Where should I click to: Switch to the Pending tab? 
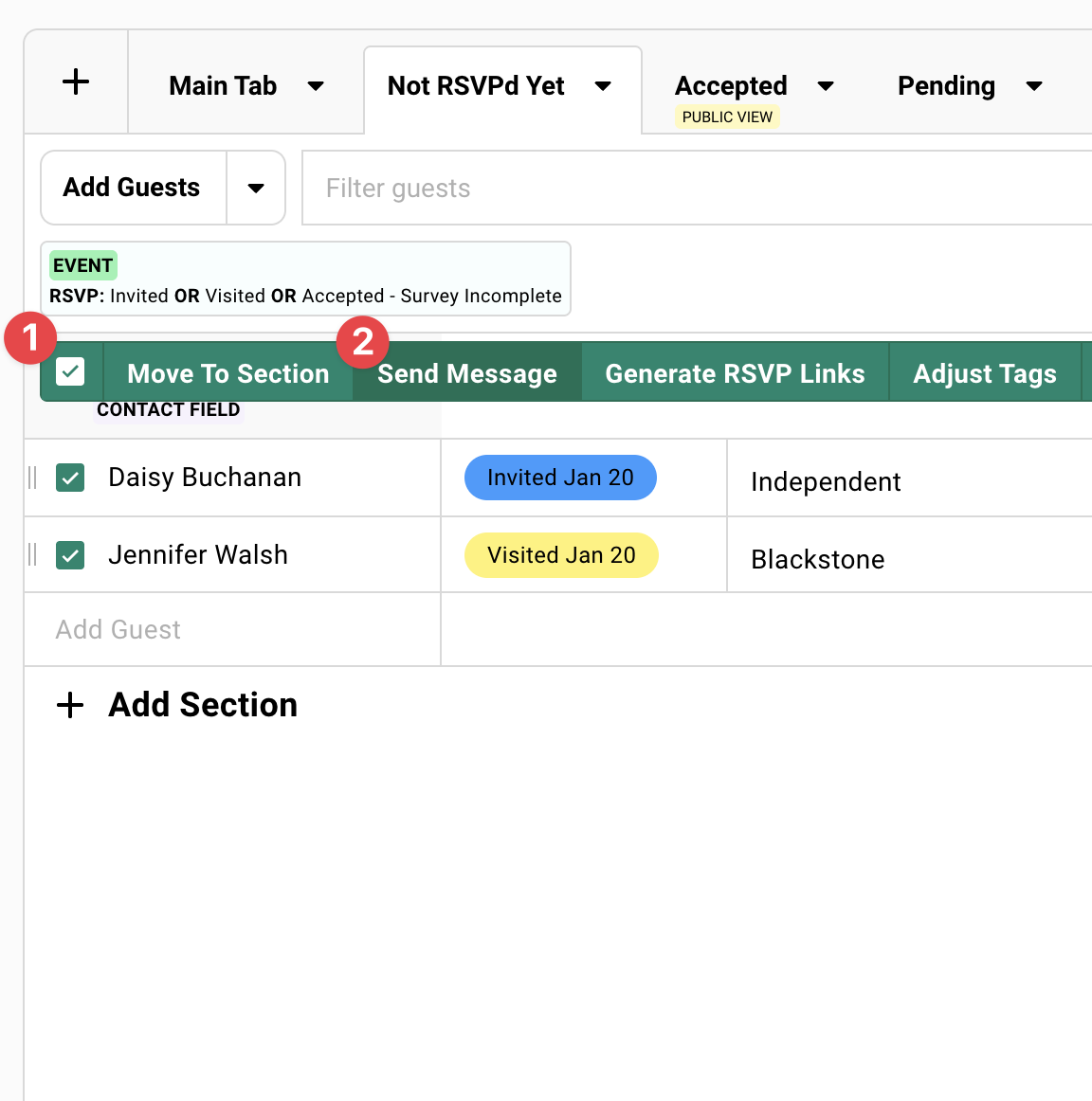pos(946,85)
